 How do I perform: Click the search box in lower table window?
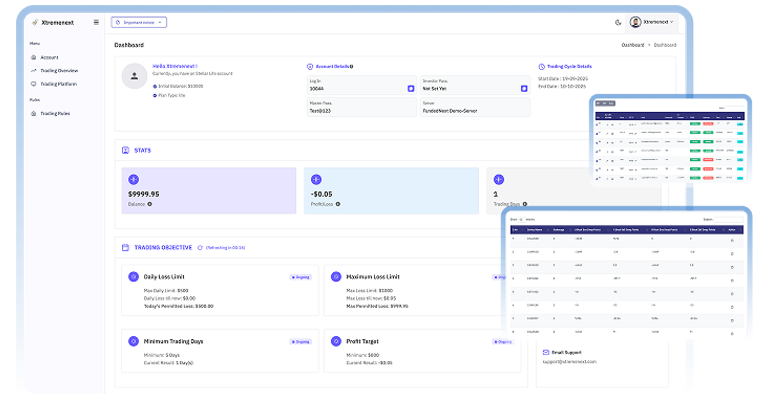coord(729,219)
